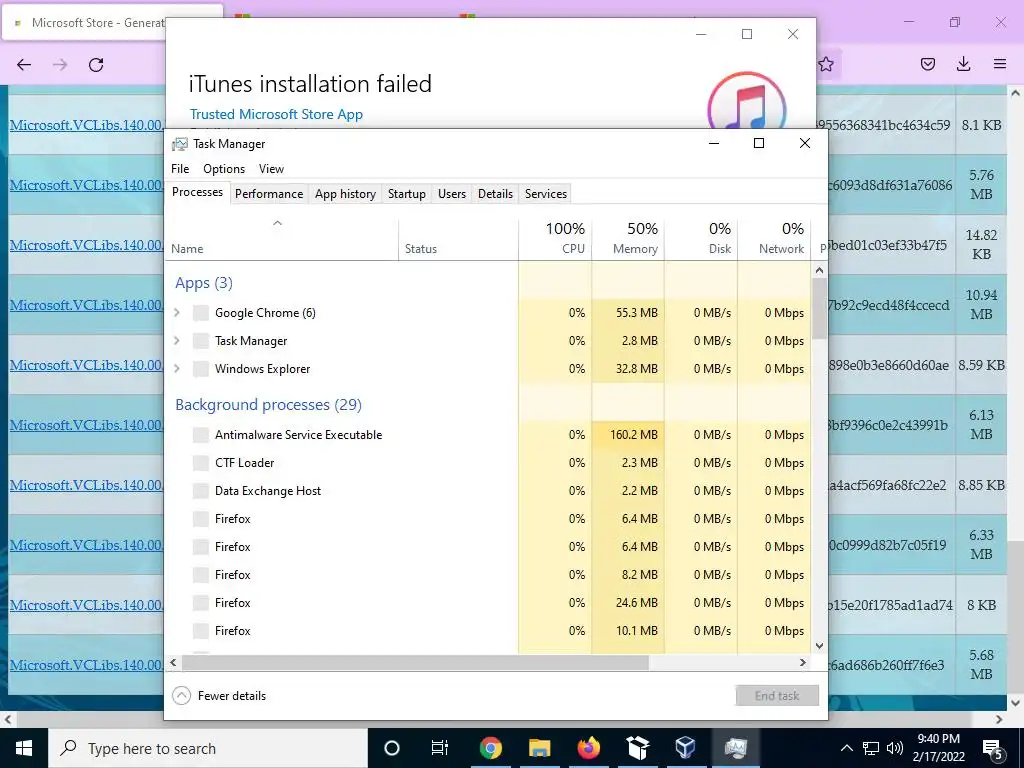Open Cortana circle on the taskbar
The image size is (1024, 768).
coord(392,748)
